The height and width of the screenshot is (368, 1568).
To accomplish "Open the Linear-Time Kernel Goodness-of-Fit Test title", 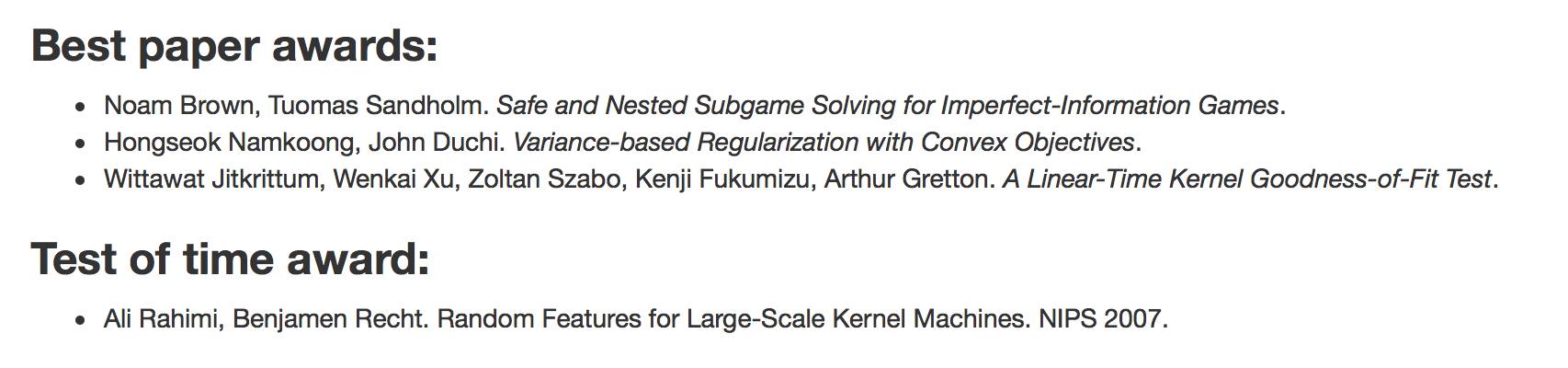I will [x=1246, y=179].
